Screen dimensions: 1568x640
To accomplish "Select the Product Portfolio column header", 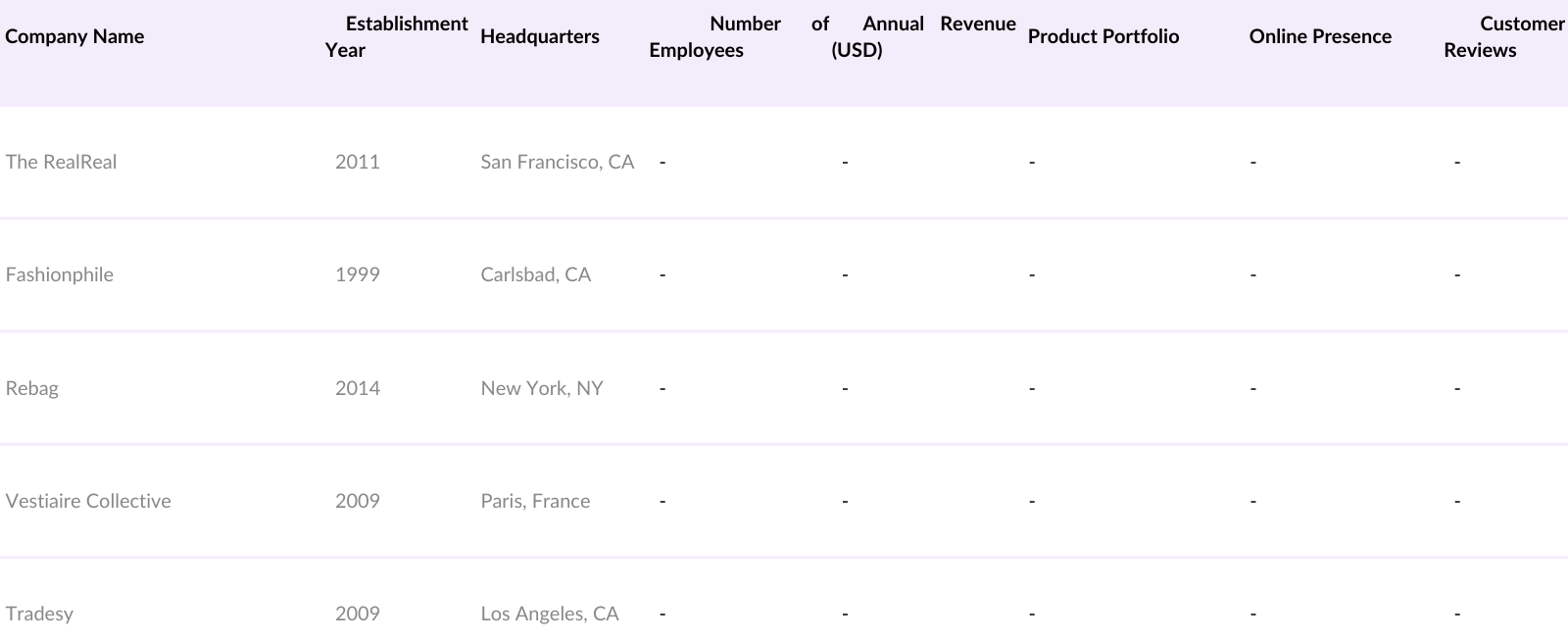I will (1103, 36).
